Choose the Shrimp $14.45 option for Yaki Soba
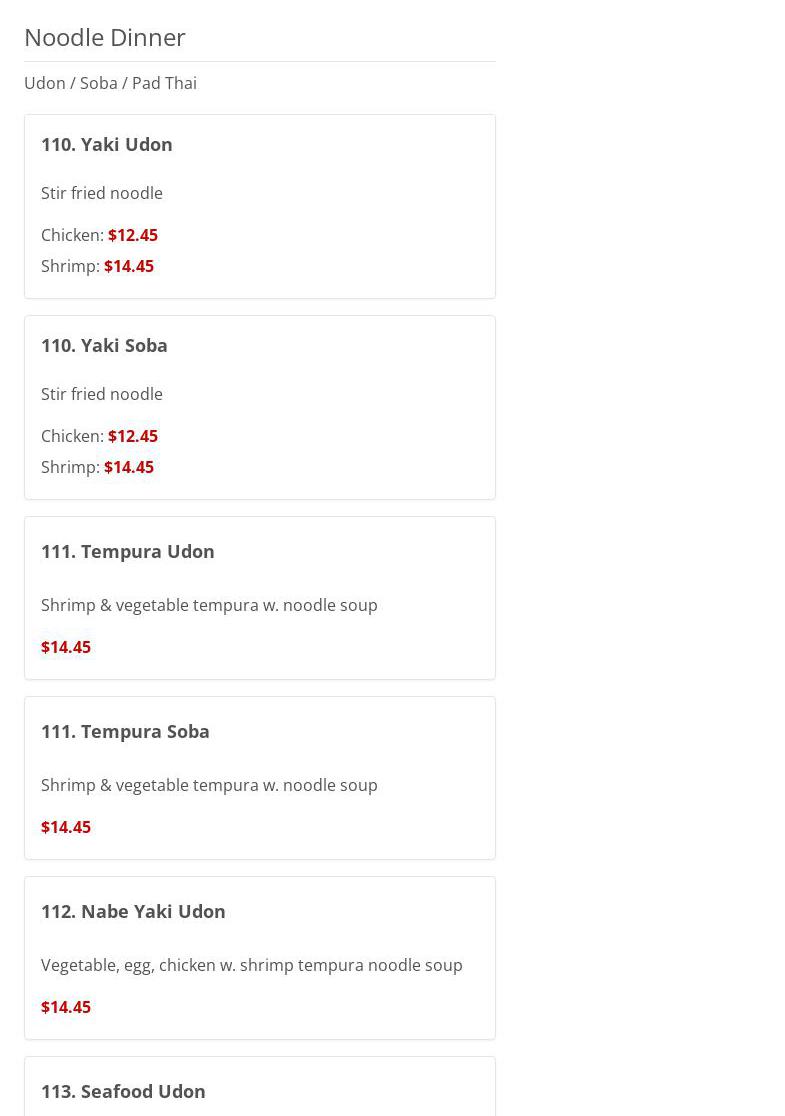 coord(98,467)
